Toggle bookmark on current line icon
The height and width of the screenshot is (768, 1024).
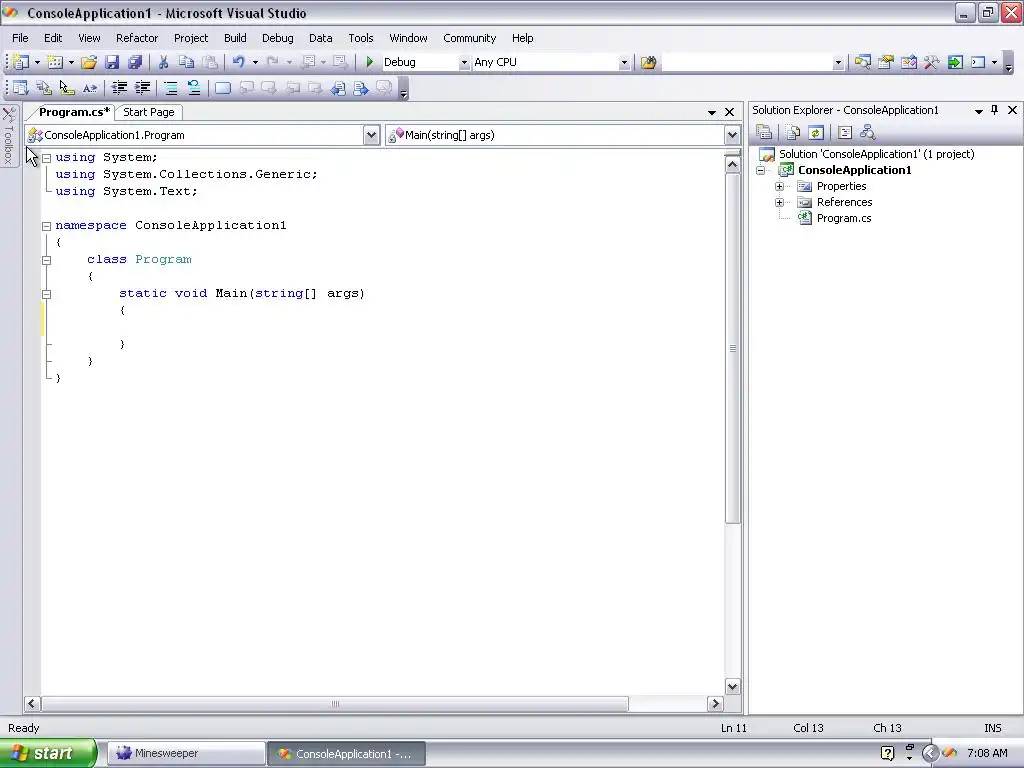click(223, 88)
